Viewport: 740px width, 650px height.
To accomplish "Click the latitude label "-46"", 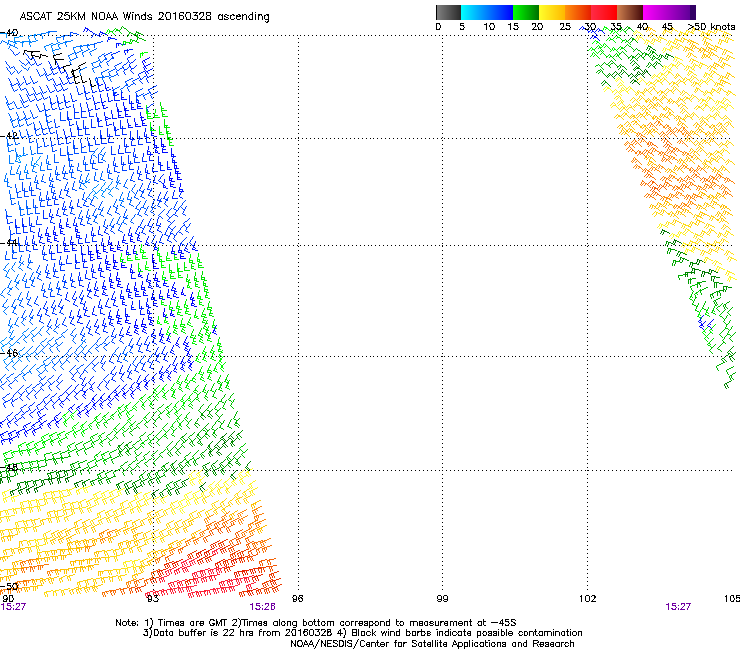I will point(9,353).
